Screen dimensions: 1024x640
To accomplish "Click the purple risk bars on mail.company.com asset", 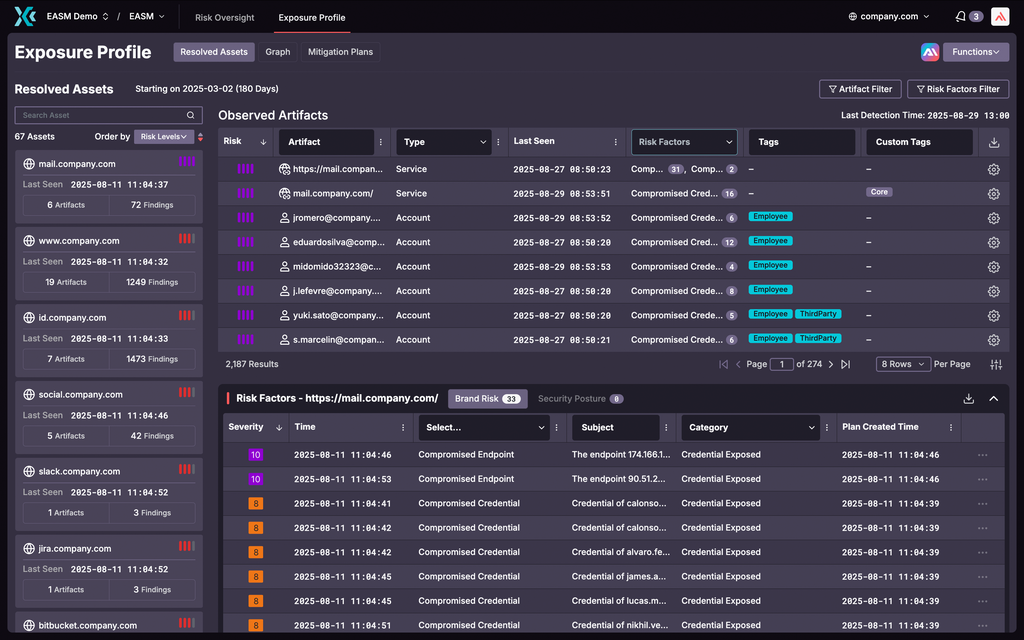I will pyautogui.click(x=186, y=162).
